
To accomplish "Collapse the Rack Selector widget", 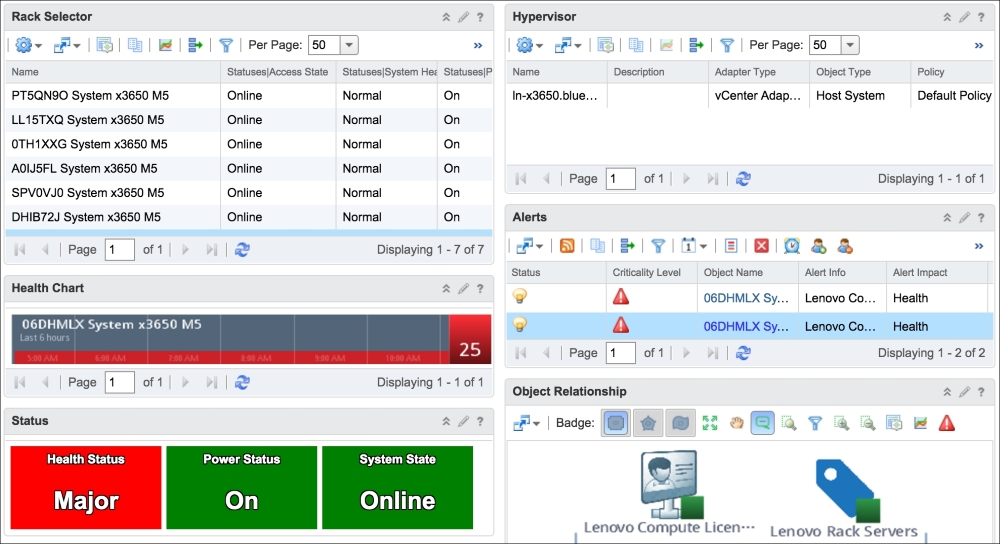I will tap(446, 17).
